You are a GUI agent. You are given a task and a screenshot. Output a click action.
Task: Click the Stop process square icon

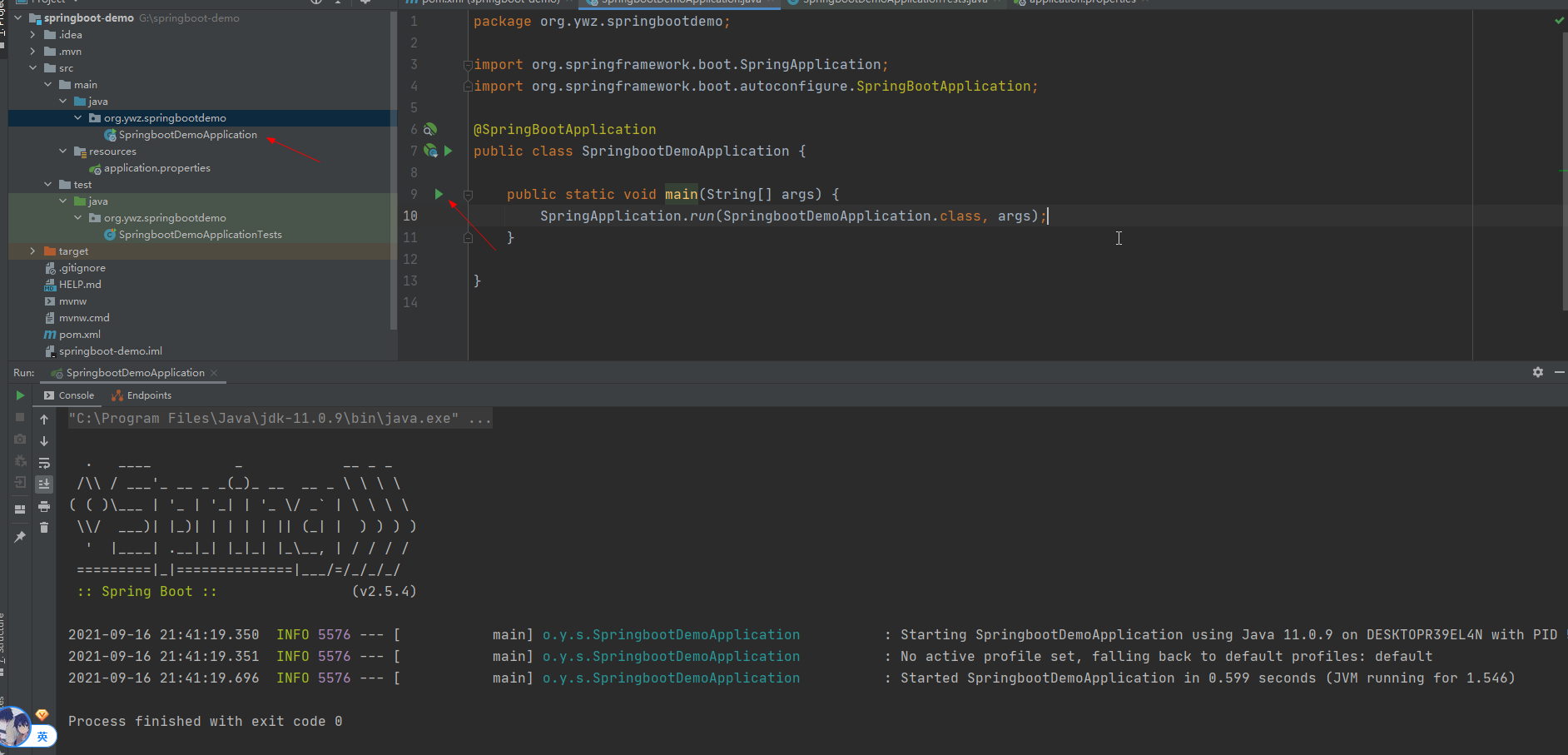coord(20,417)
